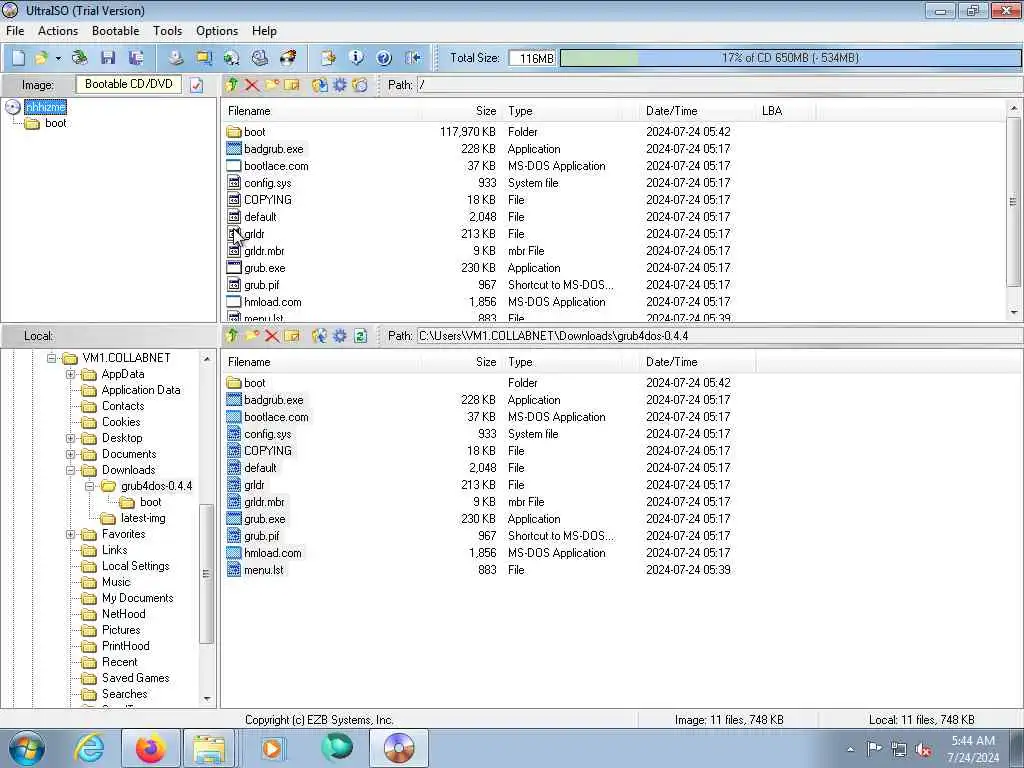Click the gear properties icon in the Image toolbar
This screenshot has height=768, width=1024.
click(x=340, y=85)
